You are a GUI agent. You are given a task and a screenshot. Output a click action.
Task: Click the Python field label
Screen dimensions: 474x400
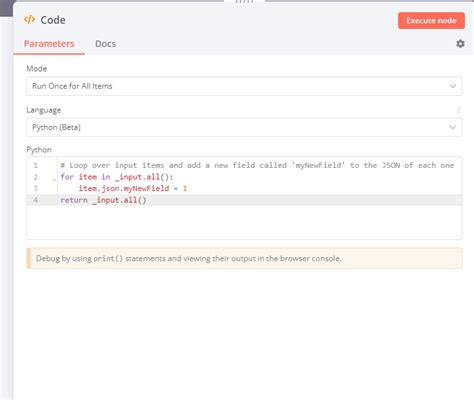click(x=39, y=150)
